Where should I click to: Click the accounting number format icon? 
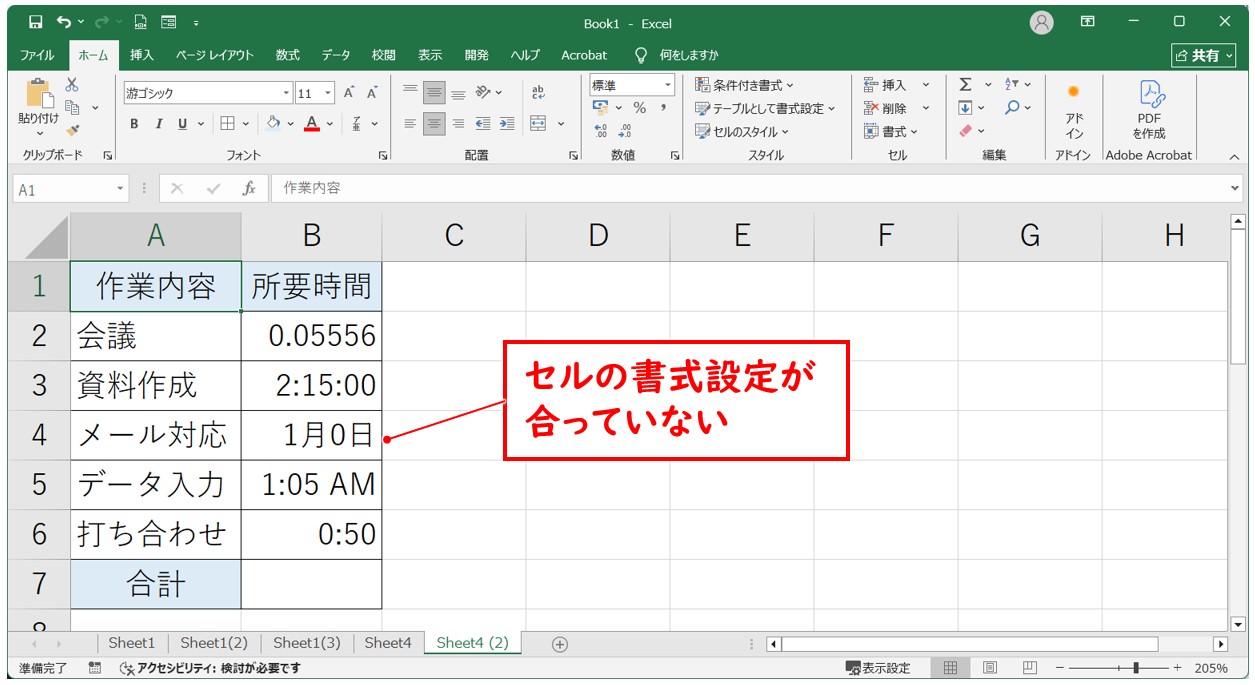pyautogui.click(x=601, y=108)
